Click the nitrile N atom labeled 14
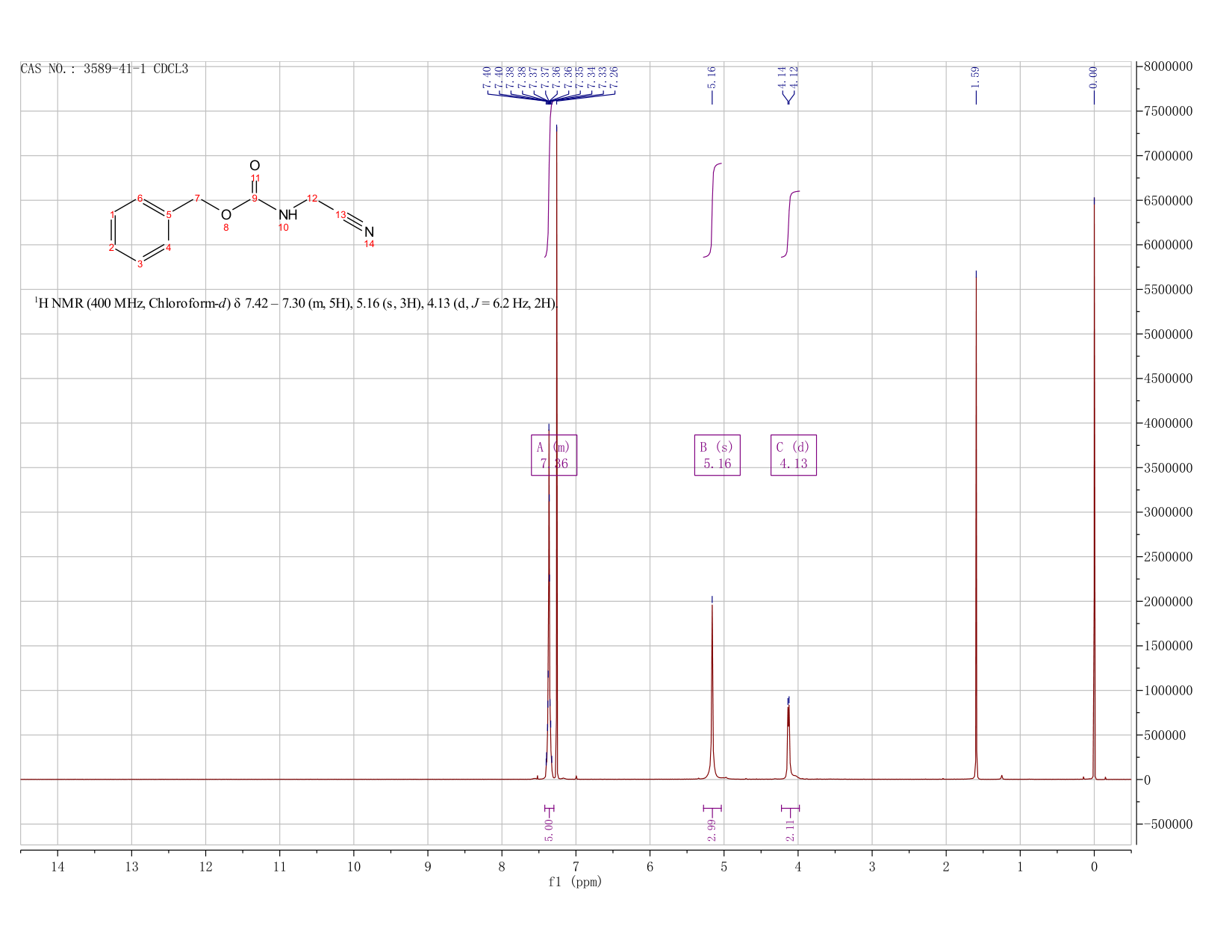 pyautogui.click(x=369, y=232)
